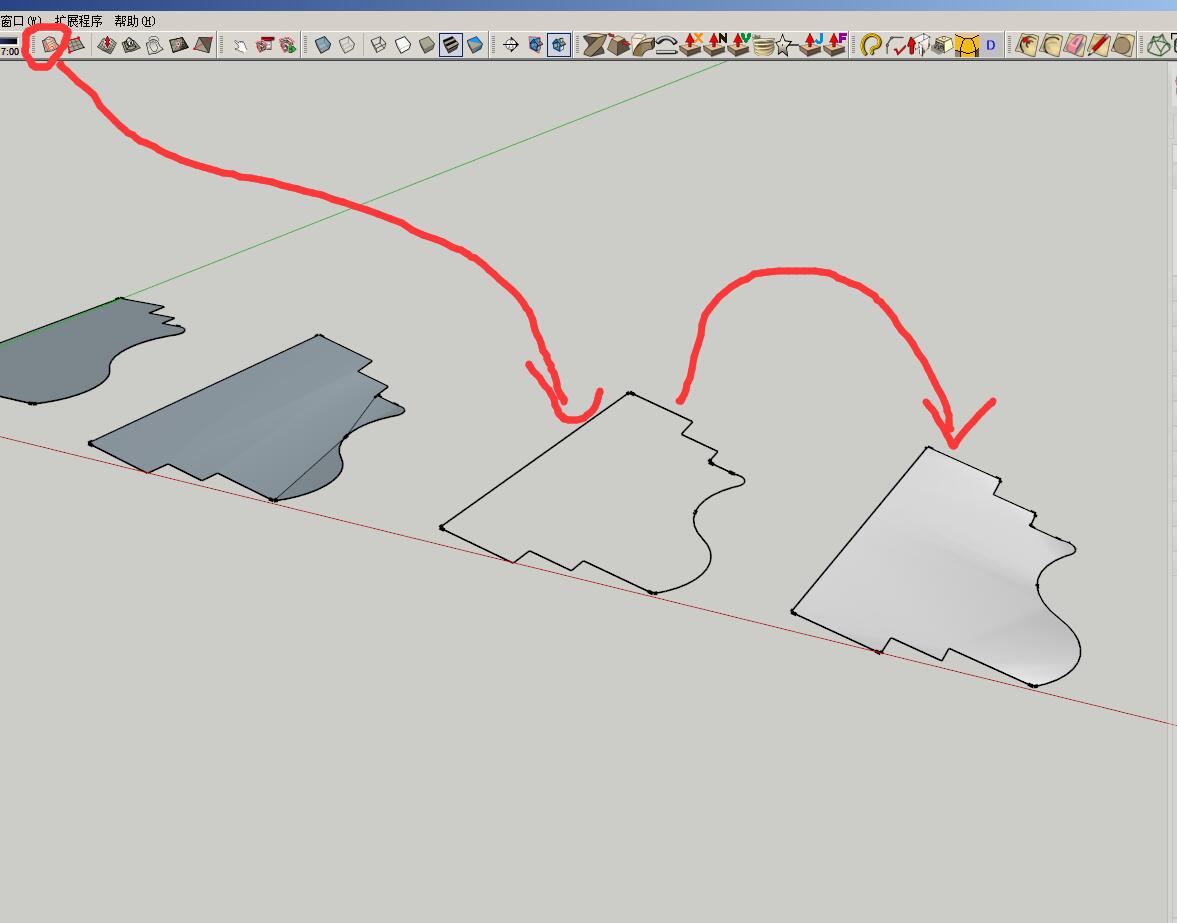Click the shadow time slider above 7:00

point(9,41)
